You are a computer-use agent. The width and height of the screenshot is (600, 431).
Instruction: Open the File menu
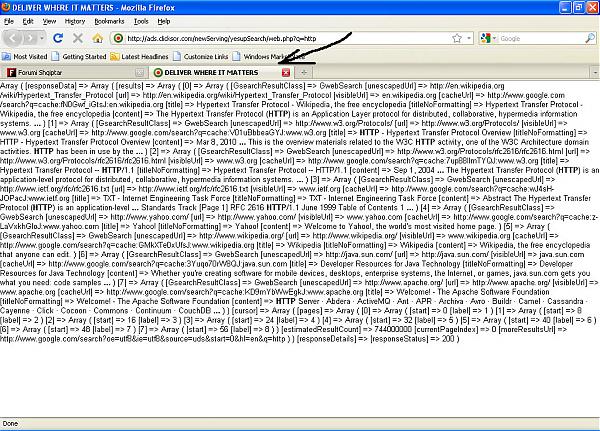pyautogui.click(x=9, y=21)
